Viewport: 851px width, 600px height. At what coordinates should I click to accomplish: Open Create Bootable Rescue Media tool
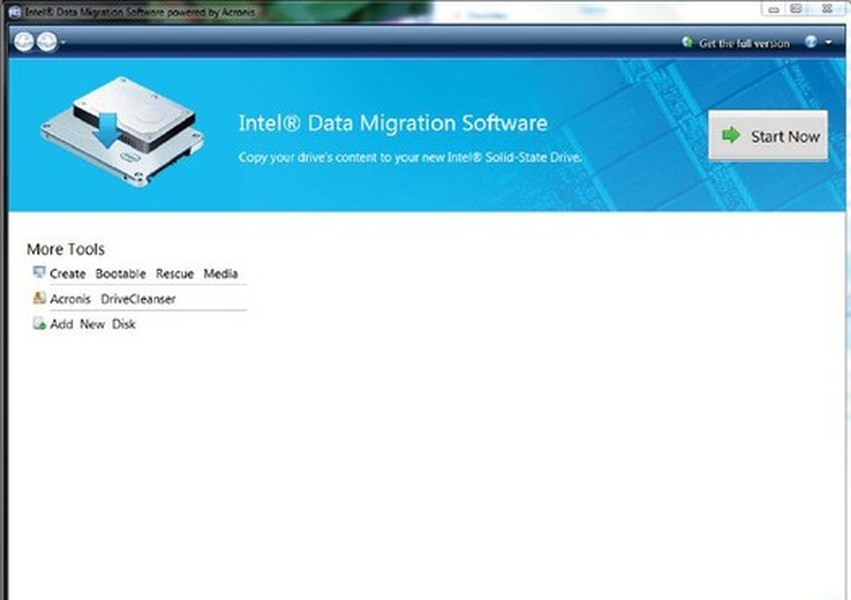pos(144,273)
